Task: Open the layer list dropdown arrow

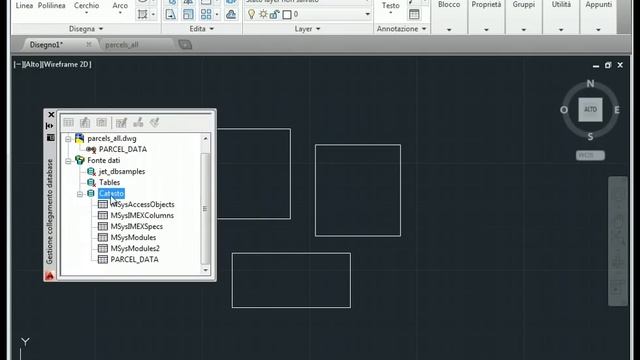Action: point(367,14)
